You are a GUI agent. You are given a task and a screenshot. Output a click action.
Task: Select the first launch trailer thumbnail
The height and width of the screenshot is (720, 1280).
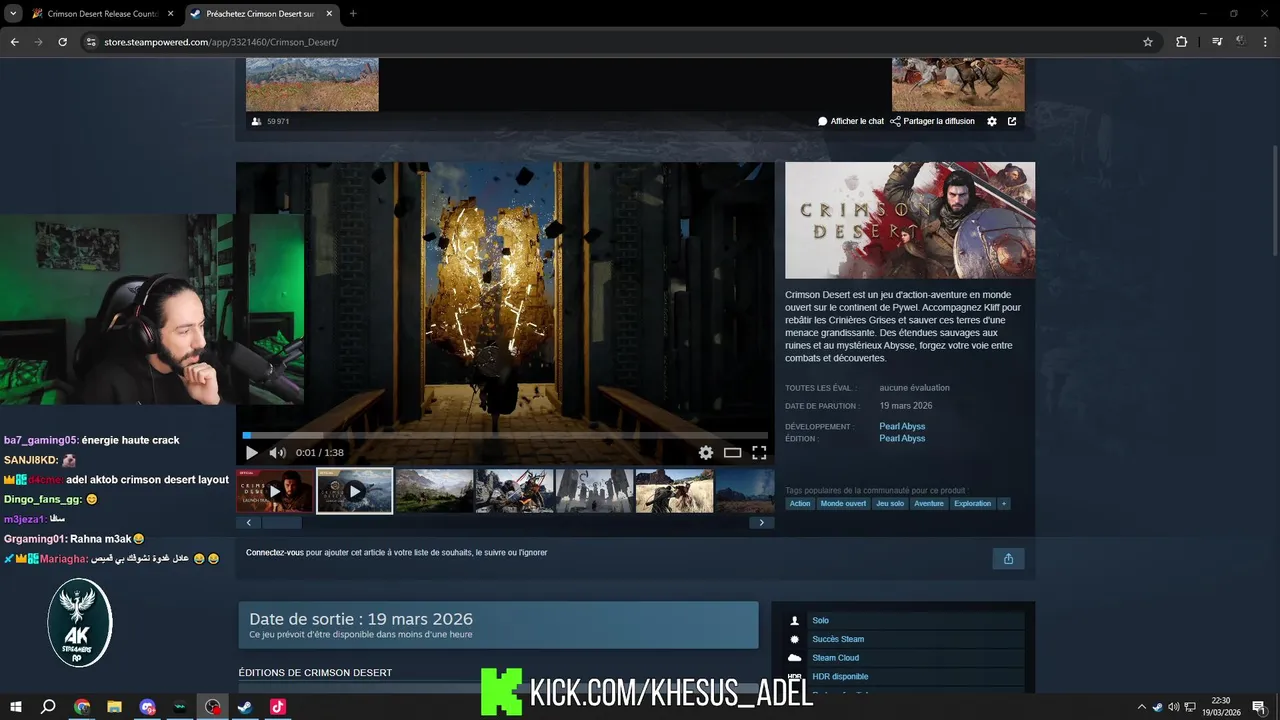point(275,491)
